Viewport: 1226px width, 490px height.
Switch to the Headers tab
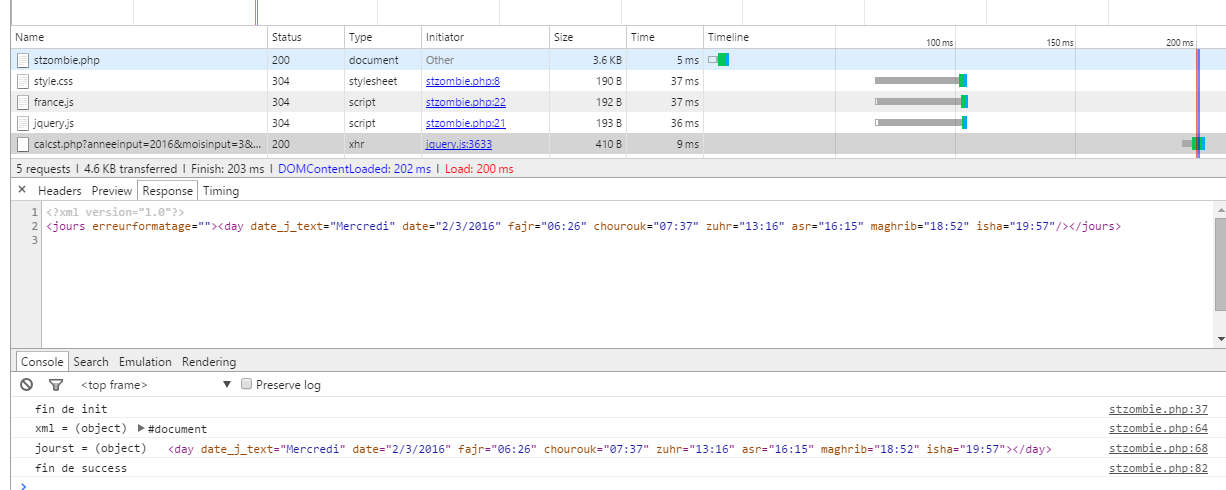coord(60,191)
